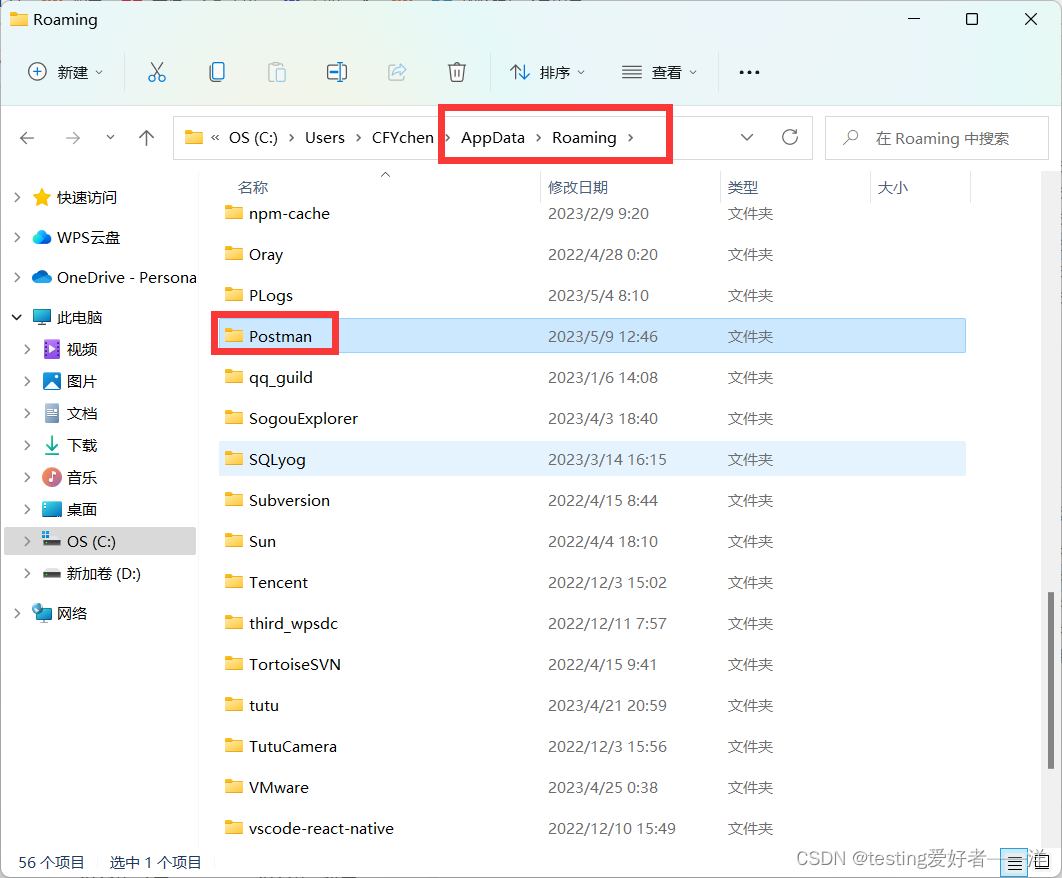Select the Oray folder
This screenshot has height=878, width=1062.
(x=592, y=254)
